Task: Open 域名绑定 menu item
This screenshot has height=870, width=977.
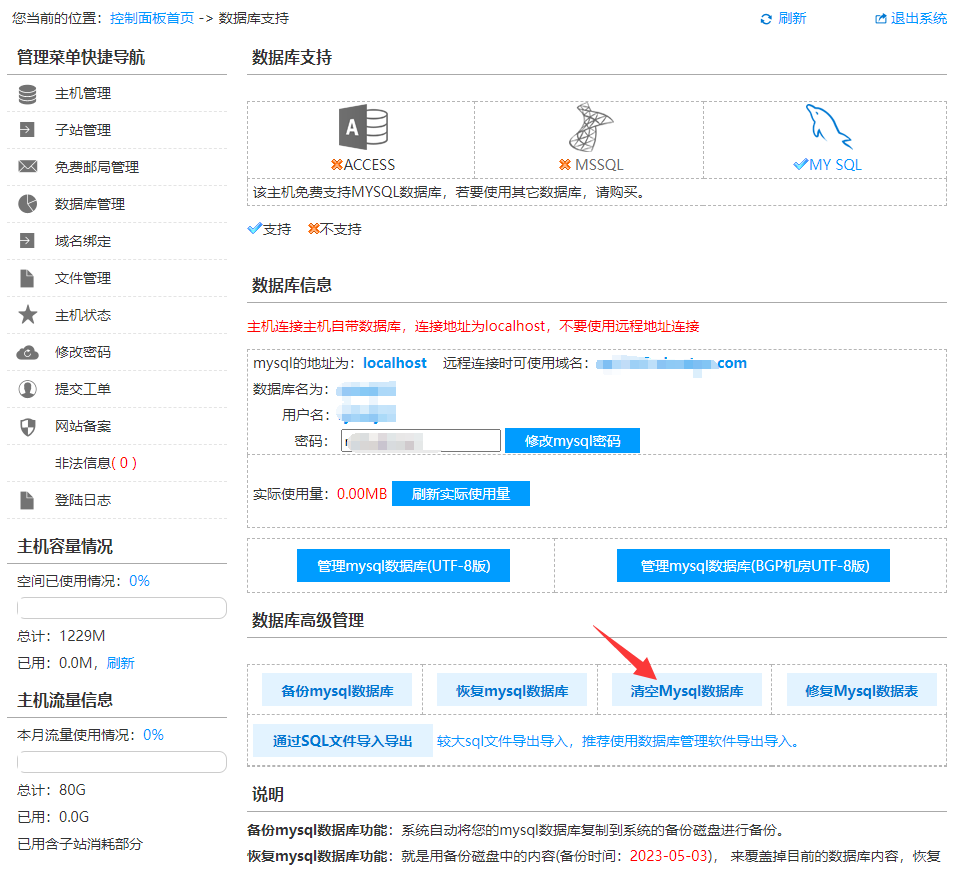Action: pyautogui.click(x=82, y=241)
